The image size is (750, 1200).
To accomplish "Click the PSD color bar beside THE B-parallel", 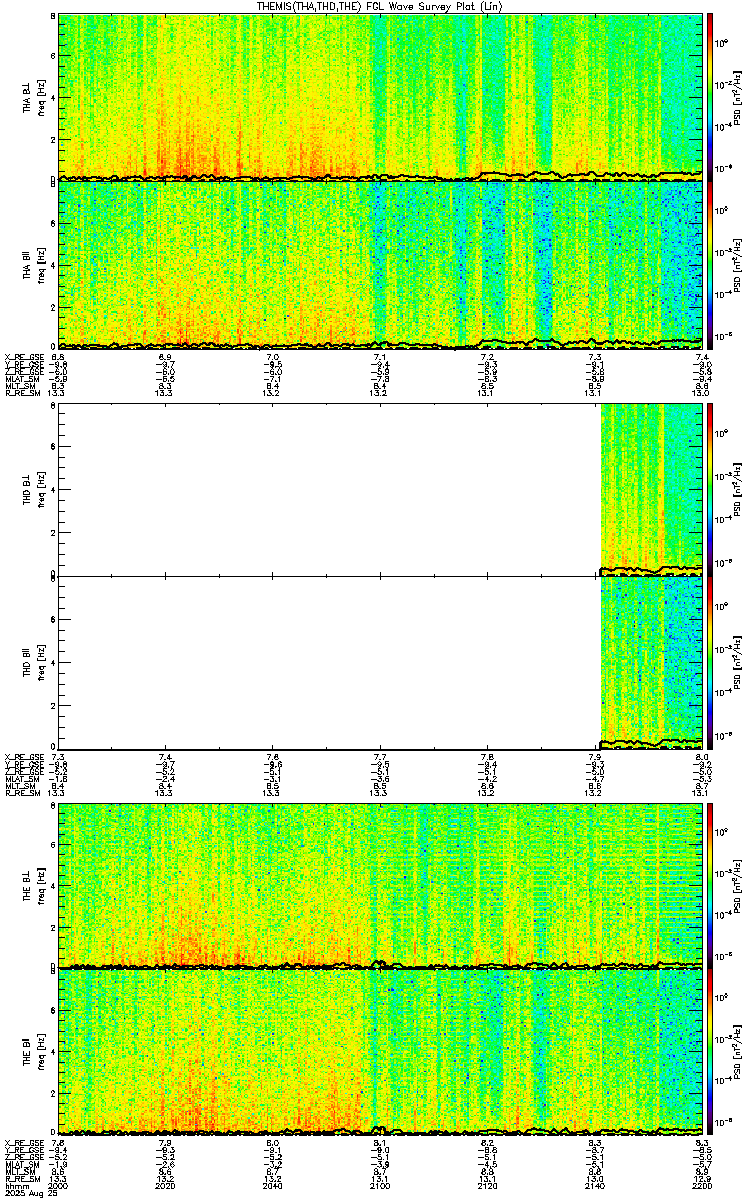I will tap(710, 1052).
